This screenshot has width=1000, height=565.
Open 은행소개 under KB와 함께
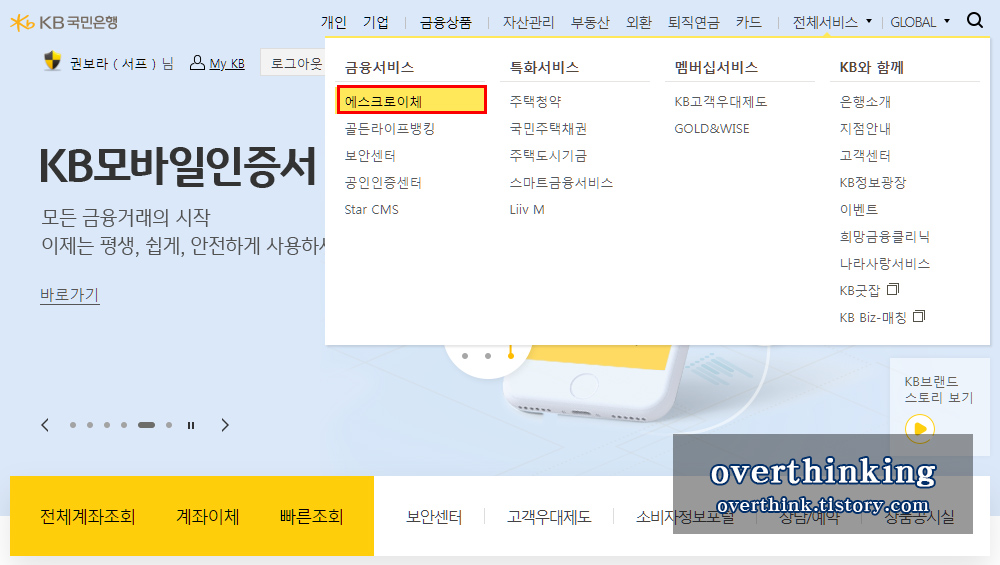click(x=865, y=101)
